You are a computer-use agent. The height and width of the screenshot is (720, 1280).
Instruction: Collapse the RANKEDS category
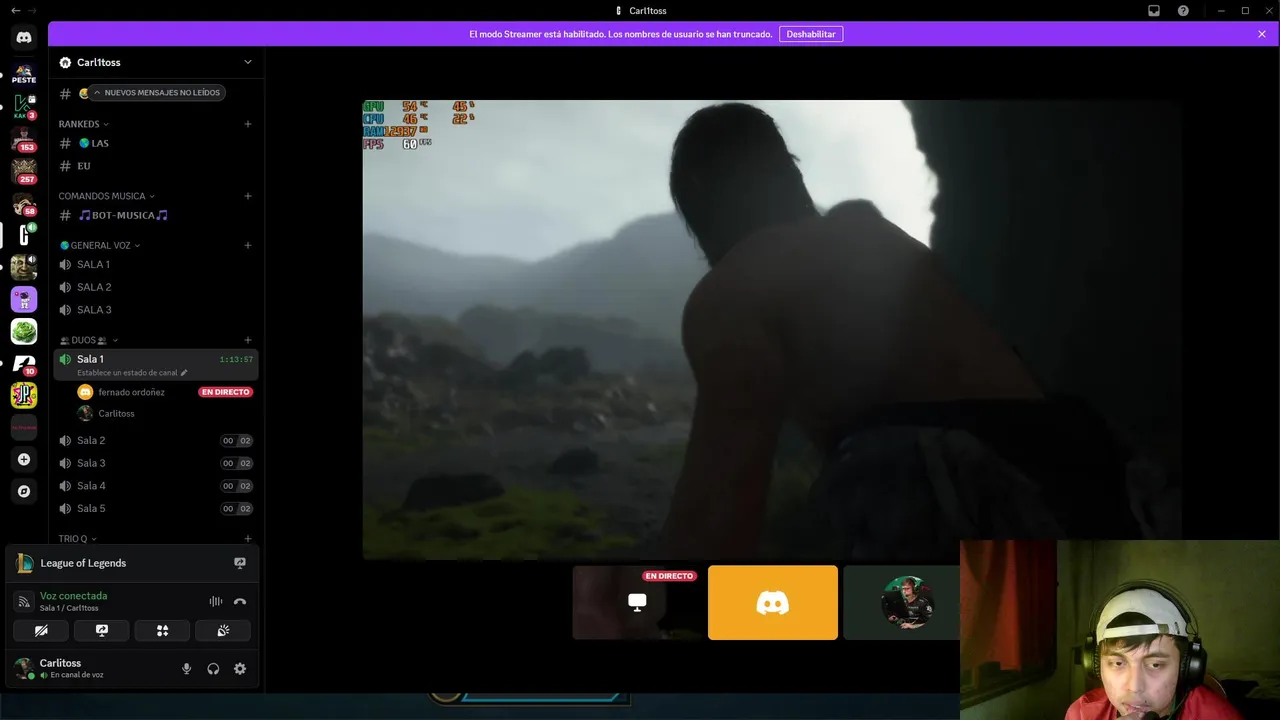tap(84, 124)
